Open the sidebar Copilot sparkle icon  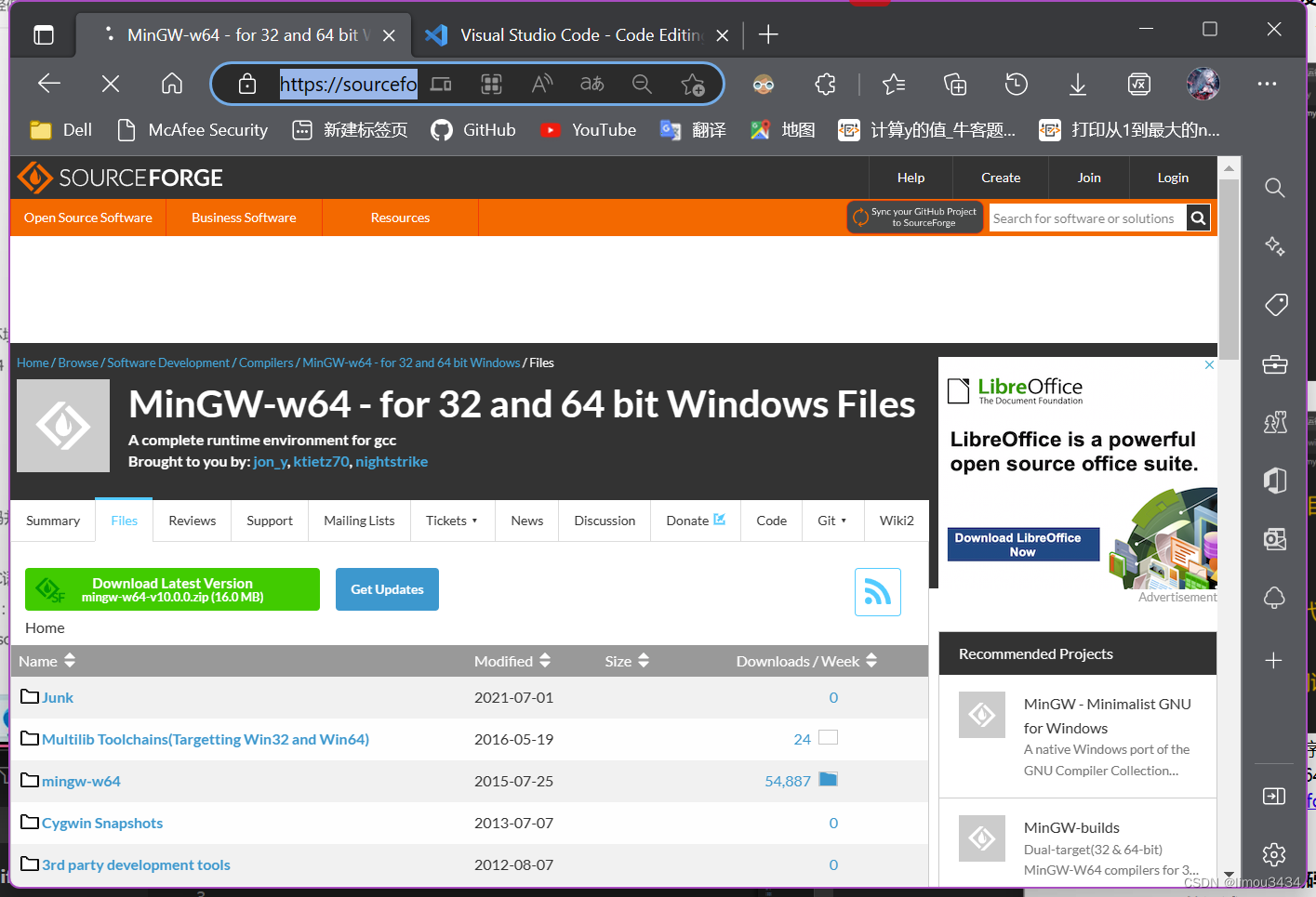pyautogui.click(x=1275, y=245)
